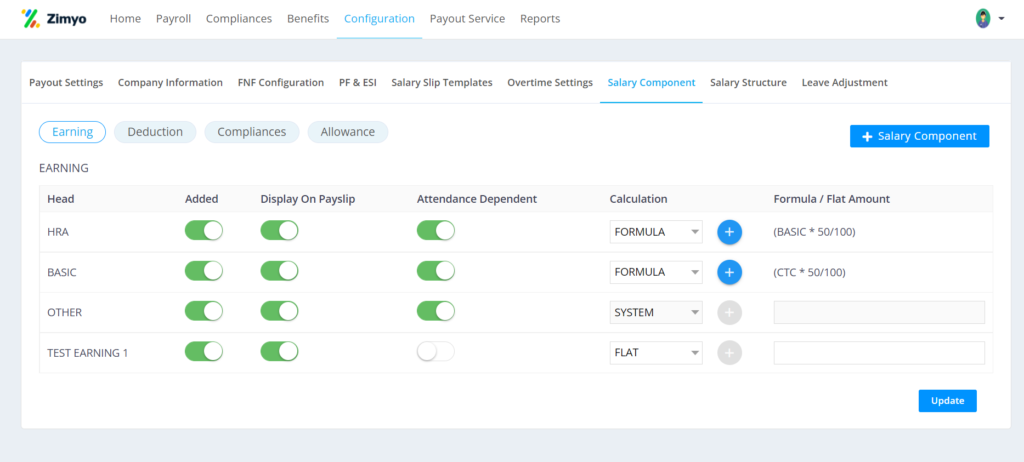The image size is (1024, 462).
Task: Switch to Payout Settings tab
Action: pos(66,83)
